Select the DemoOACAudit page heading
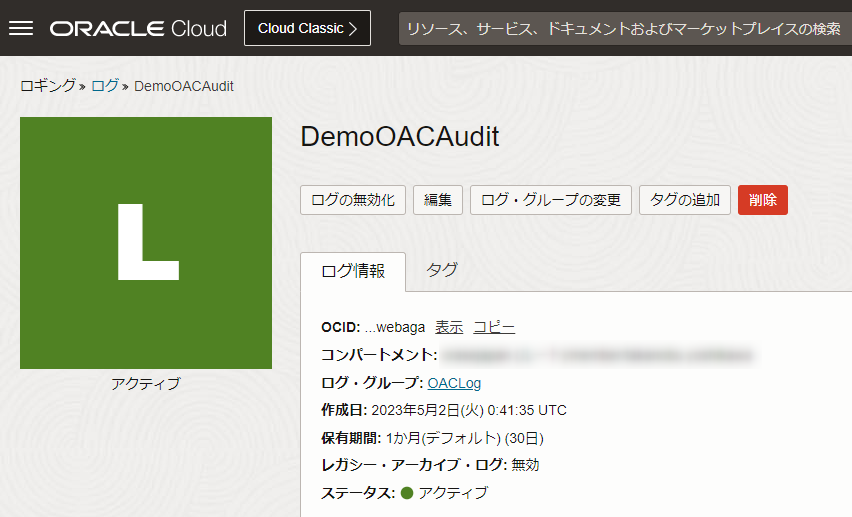This screenshot has width=852, height=517. [399, 136]
